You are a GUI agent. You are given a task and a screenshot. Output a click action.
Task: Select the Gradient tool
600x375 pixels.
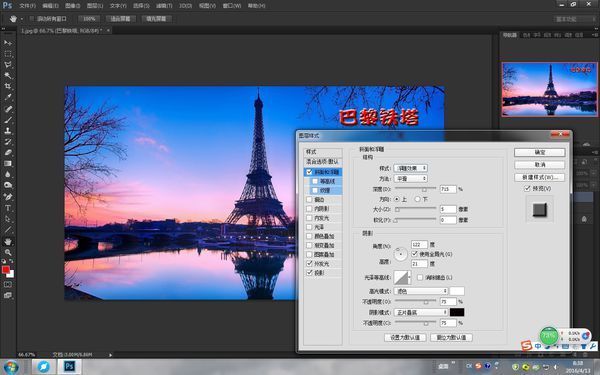tap(8, 163)
